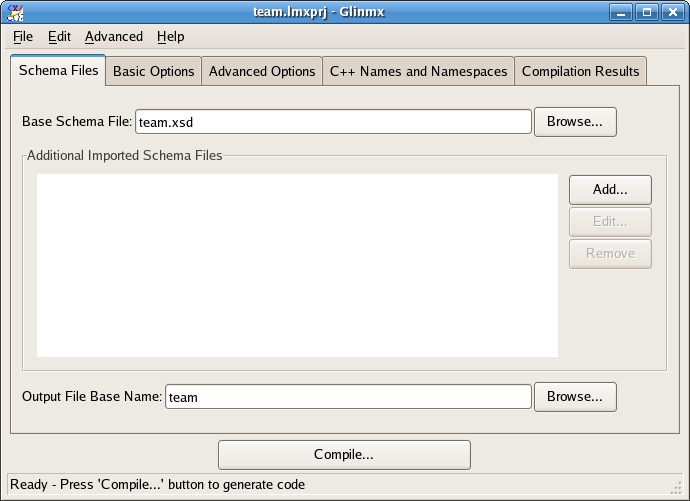
Task: Browse for the base schema file
Action: (x=575, y=122)
